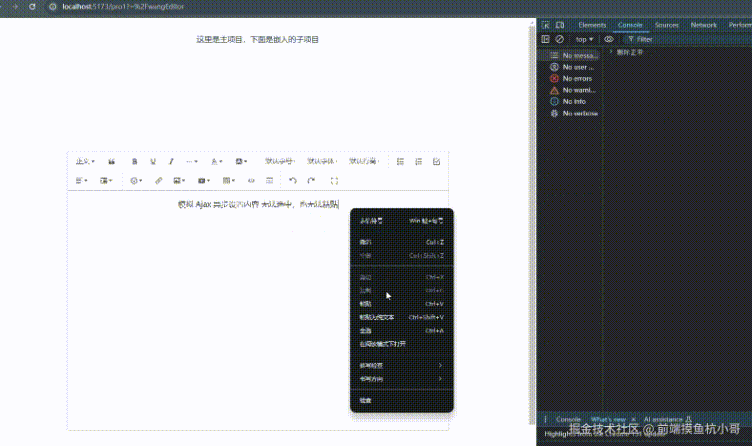Activate the DevTools inspect element picker
Screen dimensions: 752x446
[x=546, y=25]
